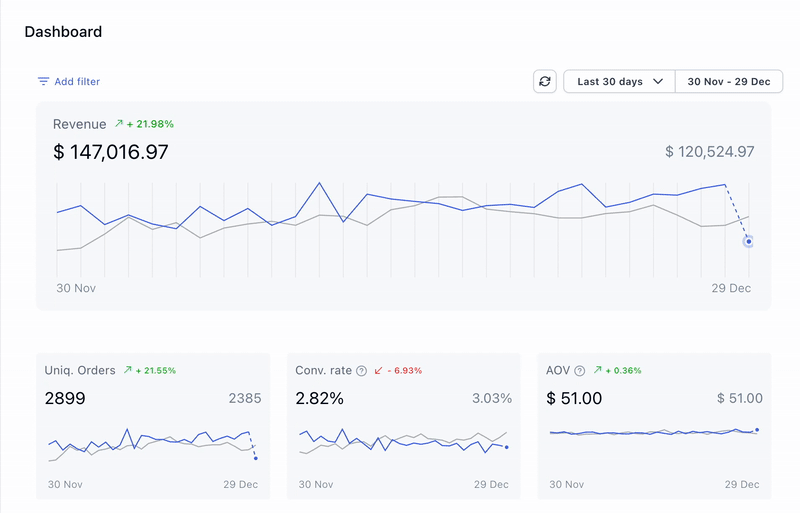The width and height of the screenshot is (800, 513).
Task: Click the Dashboard page heading
Action: (63, 32)
